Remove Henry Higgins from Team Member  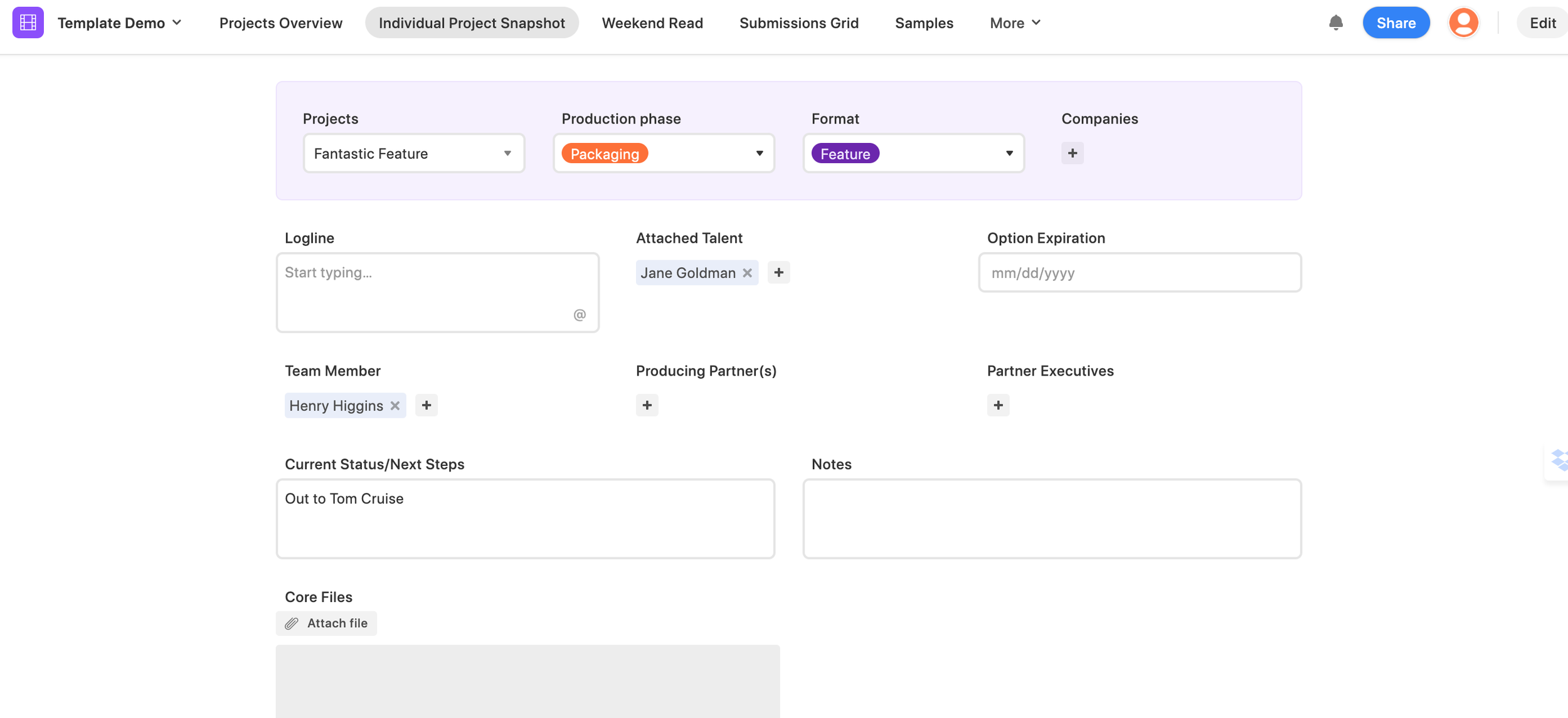[x=395, y=406]
